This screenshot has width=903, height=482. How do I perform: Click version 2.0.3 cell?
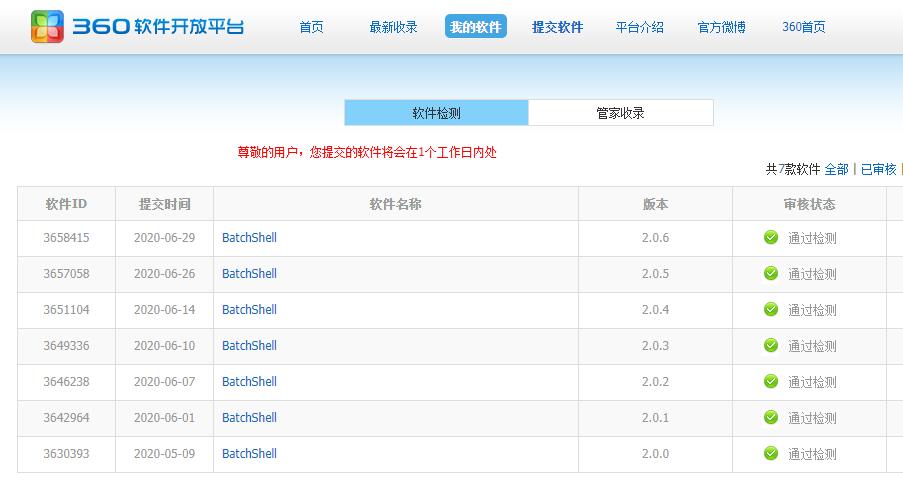point(655,346)
